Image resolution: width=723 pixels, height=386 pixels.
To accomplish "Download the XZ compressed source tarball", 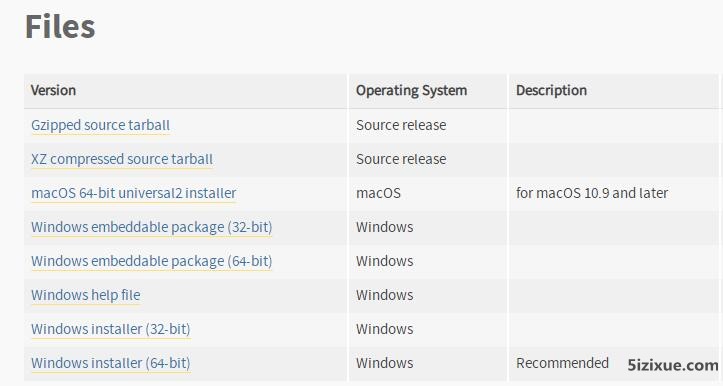I will coord(122,159).
